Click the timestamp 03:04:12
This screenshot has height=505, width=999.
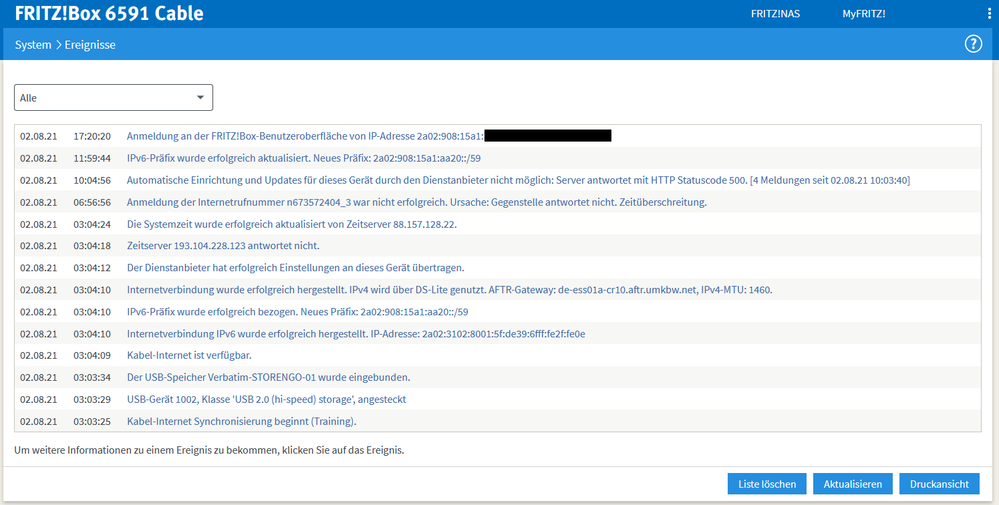pos(92,267)
